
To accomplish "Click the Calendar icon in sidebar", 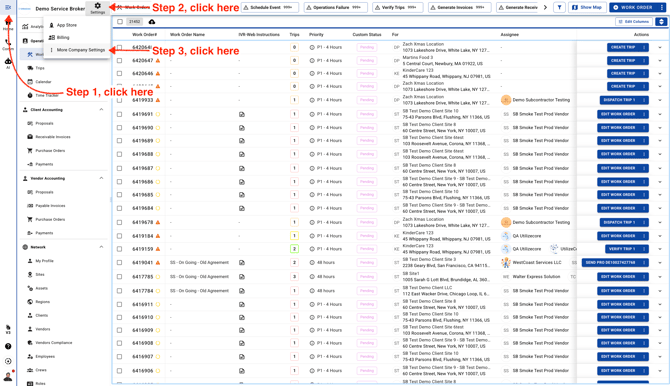I will pos(30,82).
